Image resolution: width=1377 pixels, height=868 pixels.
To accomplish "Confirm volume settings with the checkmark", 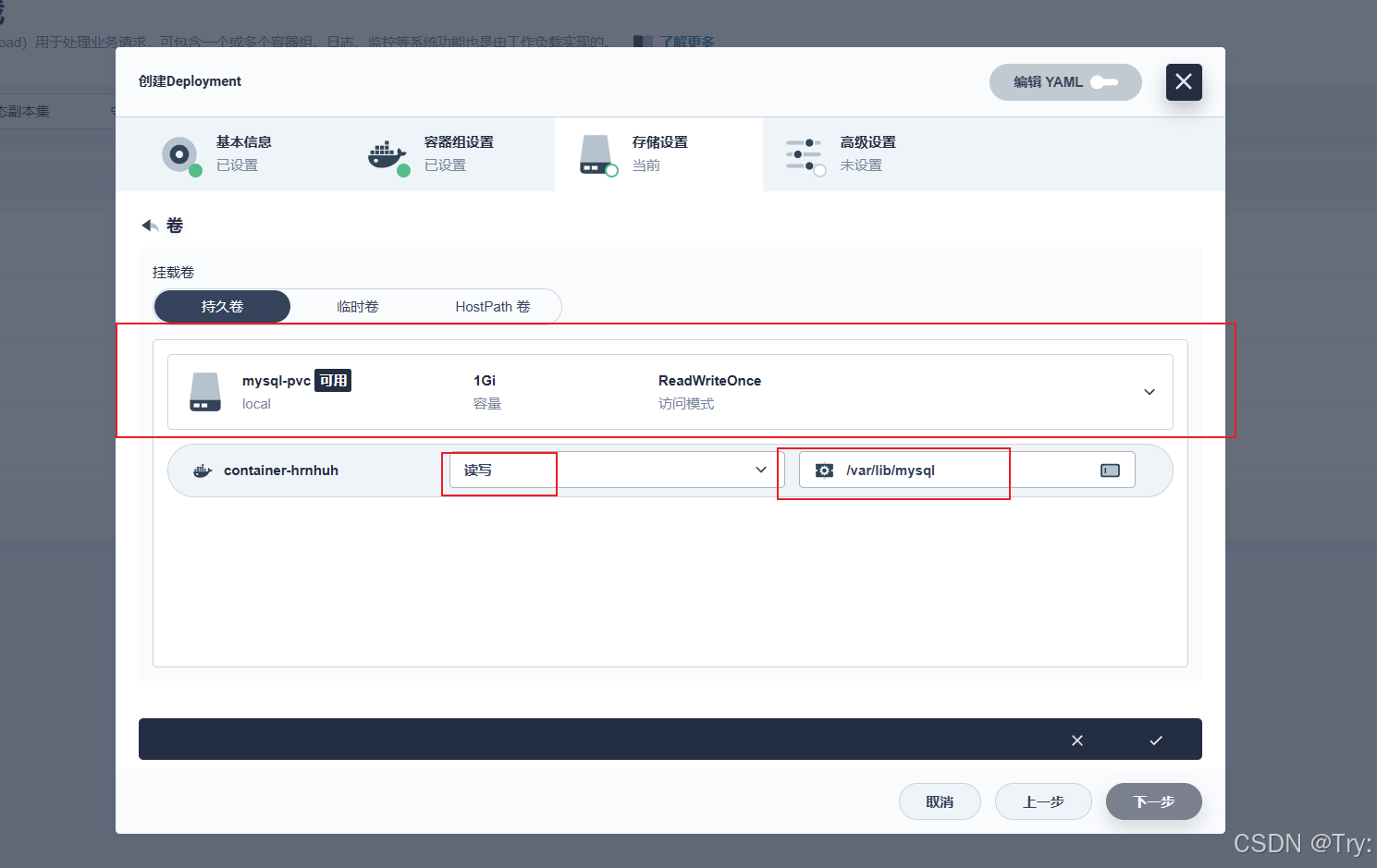I will pyautogui.click(x=1155, y=740).
